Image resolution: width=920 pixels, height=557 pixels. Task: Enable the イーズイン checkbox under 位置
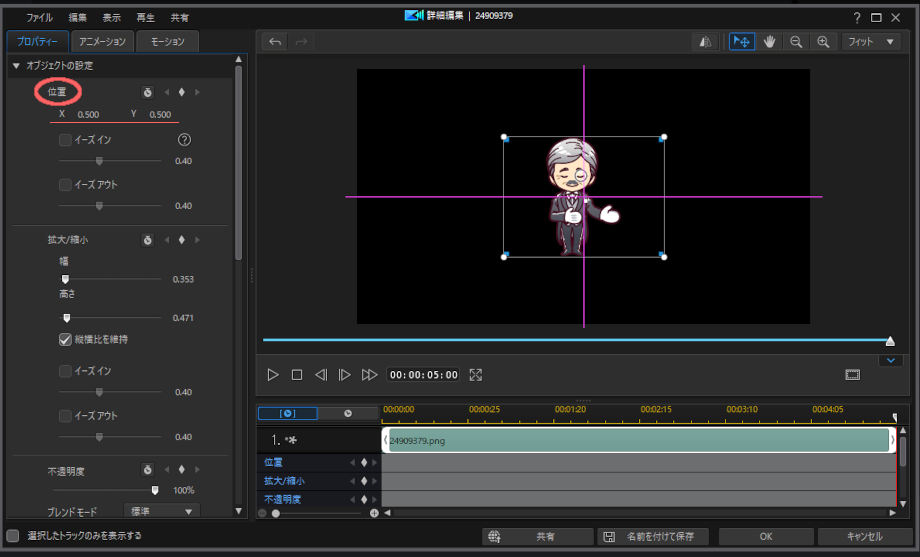point(65,140)
